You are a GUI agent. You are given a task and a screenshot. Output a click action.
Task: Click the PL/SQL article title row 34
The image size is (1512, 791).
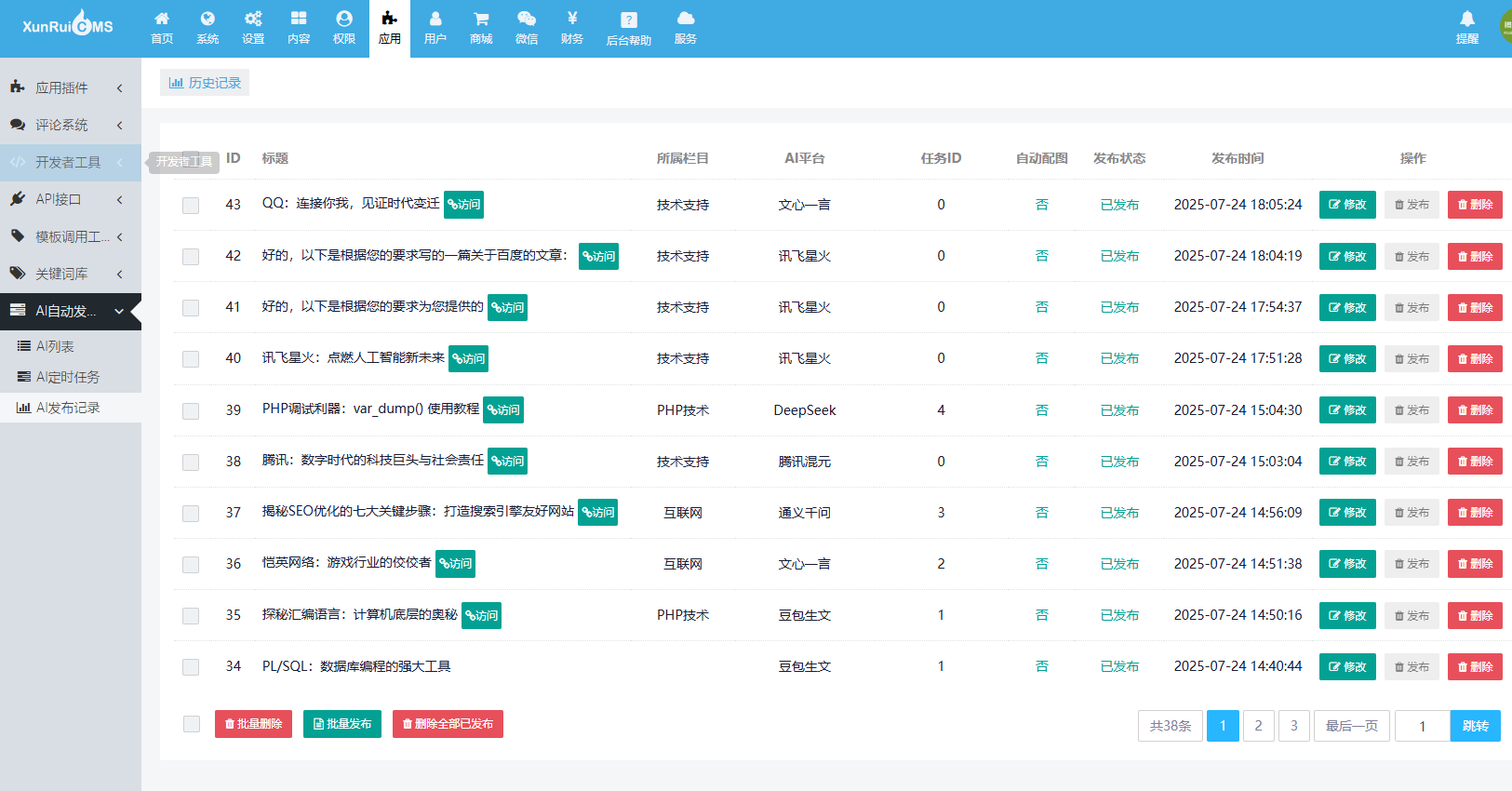point(356,666)
